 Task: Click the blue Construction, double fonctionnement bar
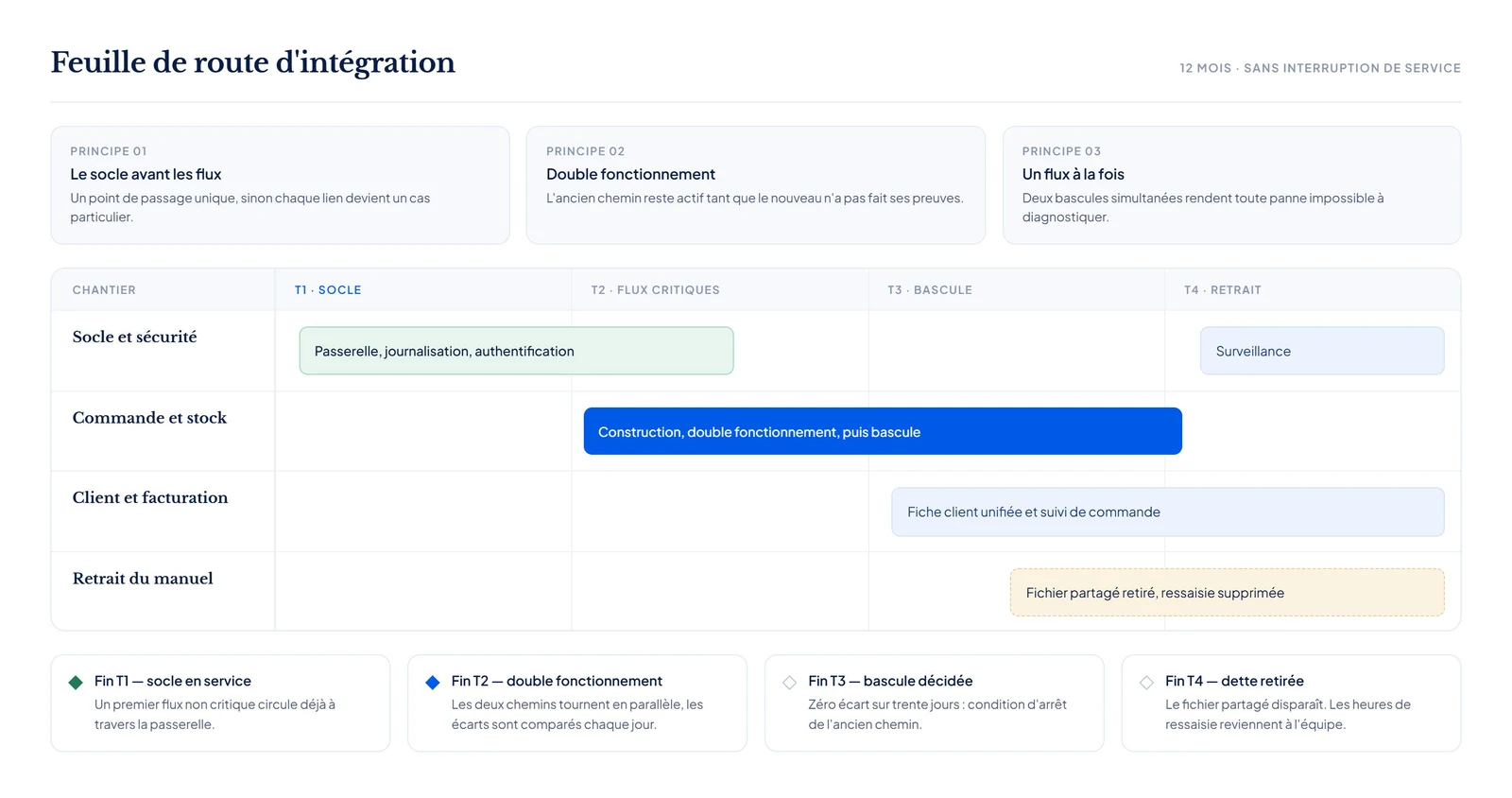pyautogui.click(x=883, y=431)
